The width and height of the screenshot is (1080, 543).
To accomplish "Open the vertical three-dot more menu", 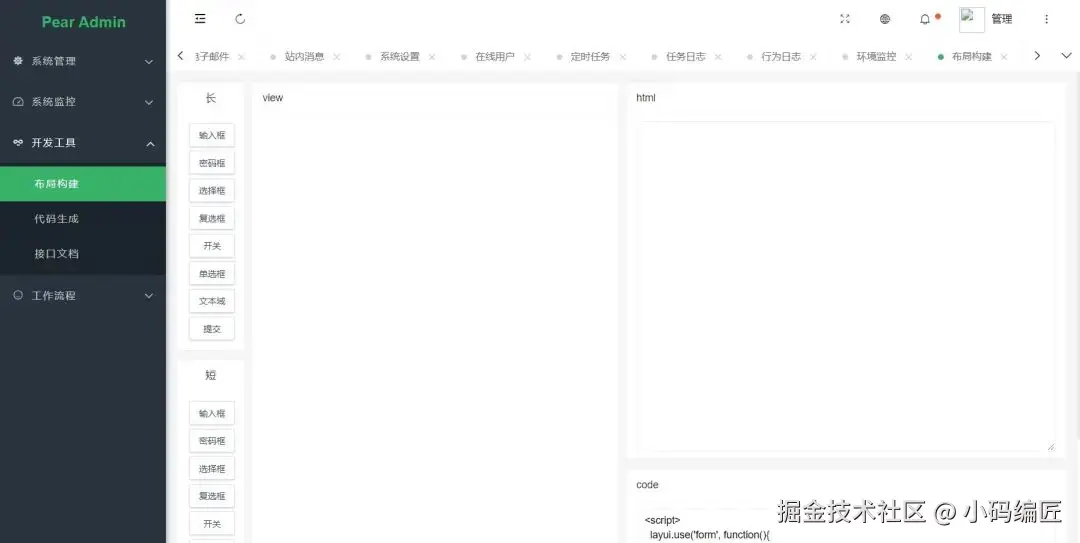I will pyautogui.click(x=1046, y=19).
